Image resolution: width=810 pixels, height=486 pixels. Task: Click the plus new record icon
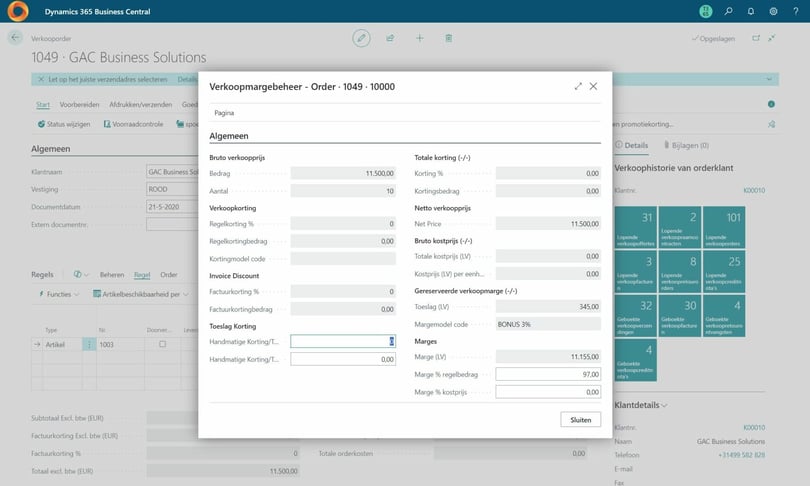(419, 38)
